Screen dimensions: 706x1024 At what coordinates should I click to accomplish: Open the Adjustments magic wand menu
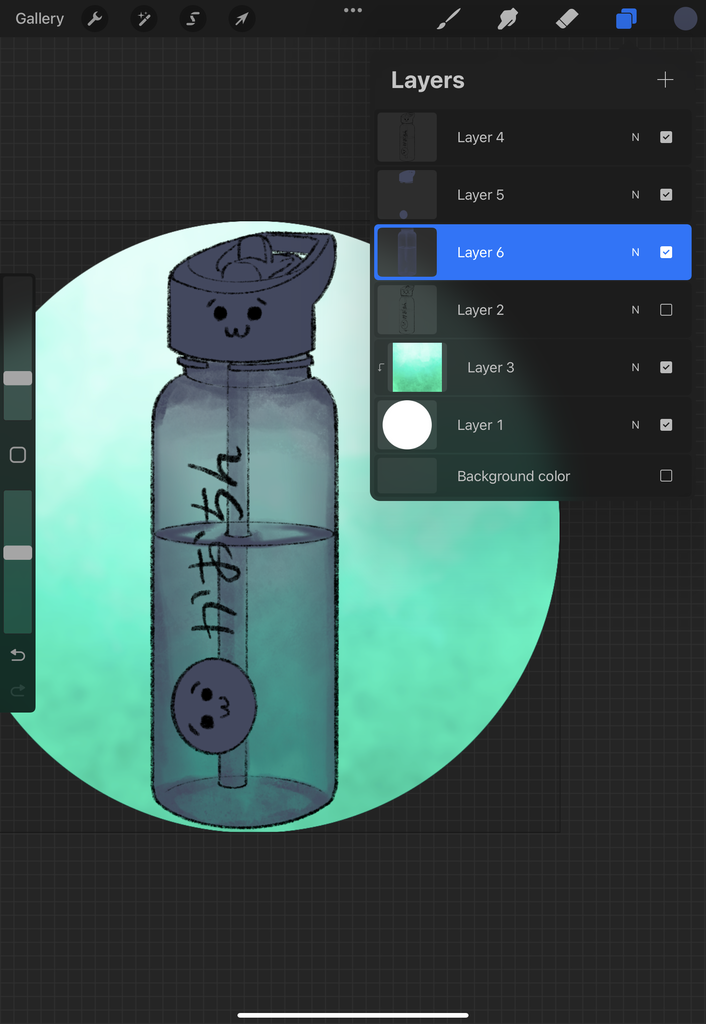(143, 19)
